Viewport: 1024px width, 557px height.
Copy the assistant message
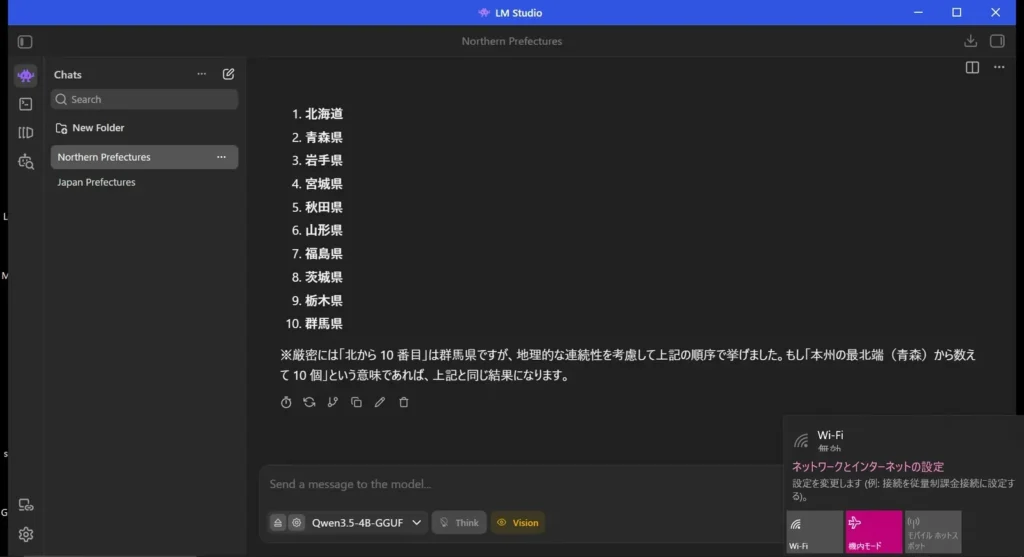[x=357, y=402]
